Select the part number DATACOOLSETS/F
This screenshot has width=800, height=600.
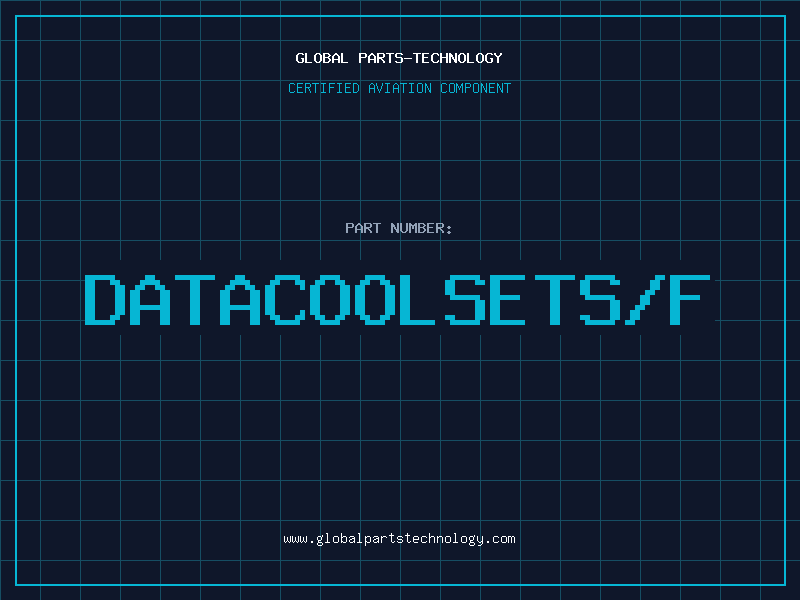pyautogui.click(x=397, y=300)
